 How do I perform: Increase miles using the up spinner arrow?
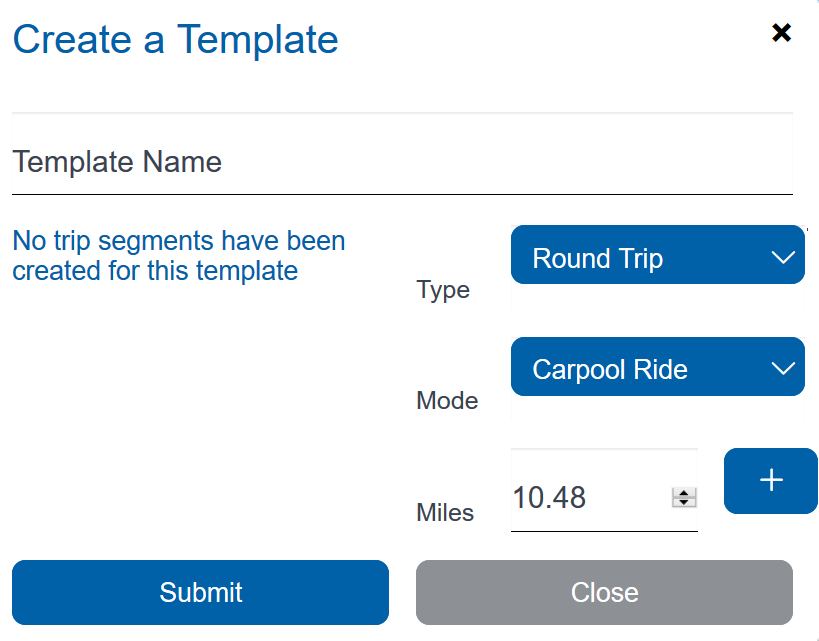click(684, 493)
